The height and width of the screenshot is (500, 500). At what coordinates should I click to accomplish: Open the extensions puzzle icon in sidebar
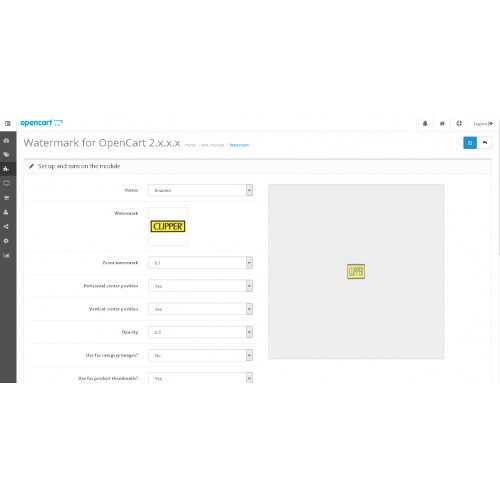6,169
